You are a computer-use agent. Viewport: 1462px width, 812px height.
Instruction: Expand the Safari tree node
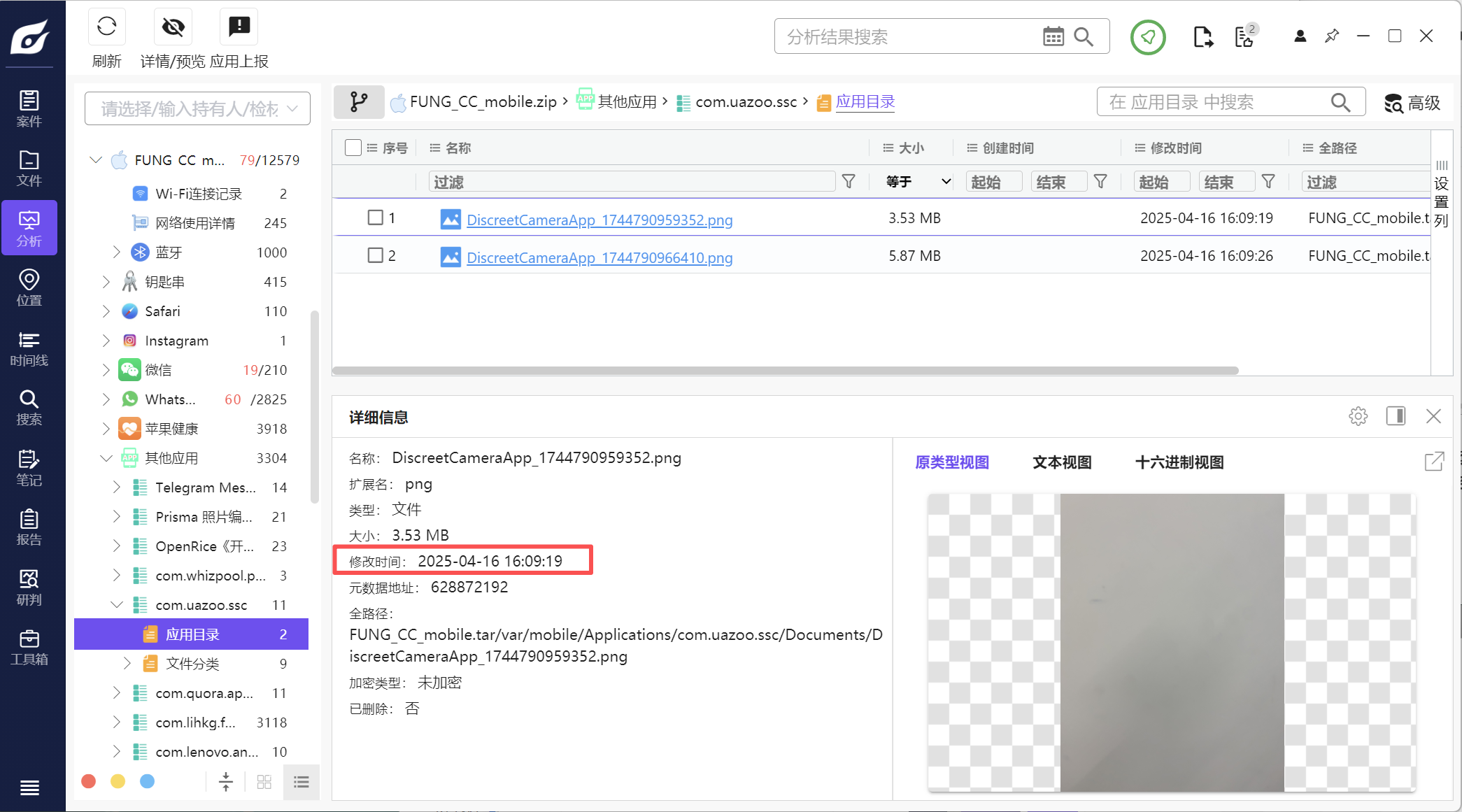pyautogui.click(x=106, y=311)
